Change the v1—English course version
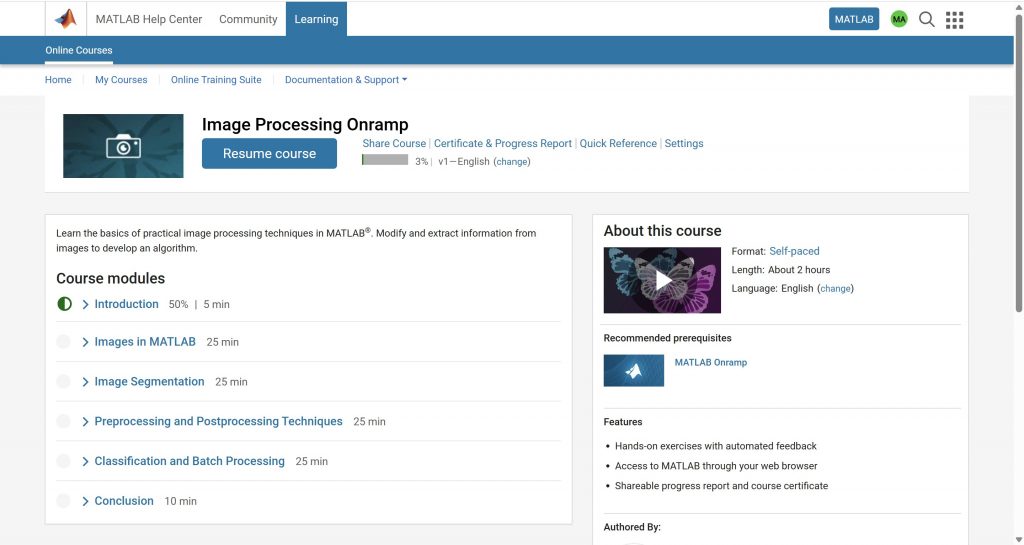Image resolution: width=1024 pixels, height=545 pixels. click(x=512, y=162)
